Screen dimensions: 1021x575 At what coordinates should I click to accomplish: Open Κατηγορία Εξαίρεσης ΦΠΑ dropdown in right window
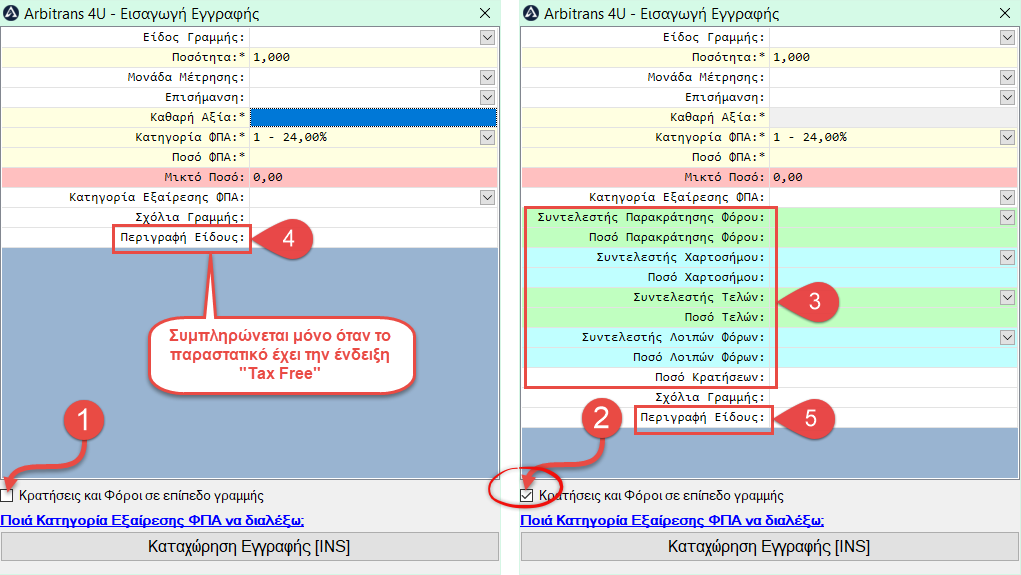coord(1007,197)
